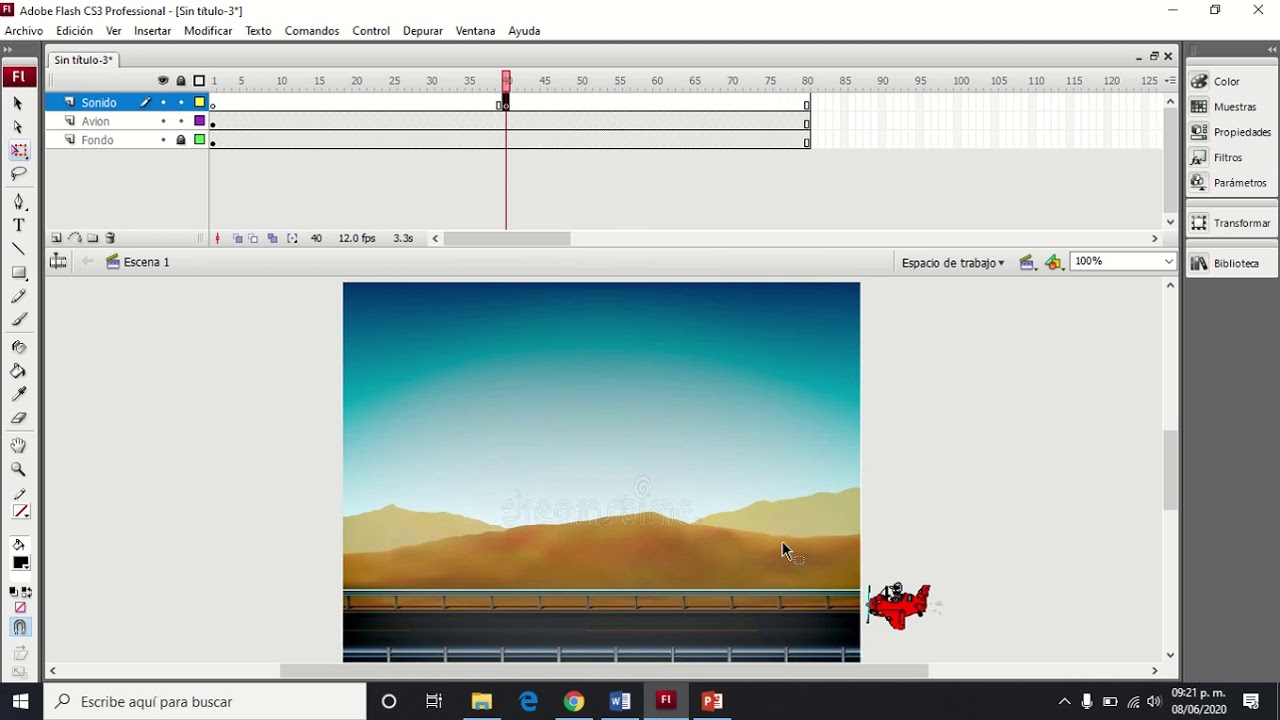Click the Swap Colors button
Image resolution: width=1280 pixels, height=720 pixels.
[27, 592]
